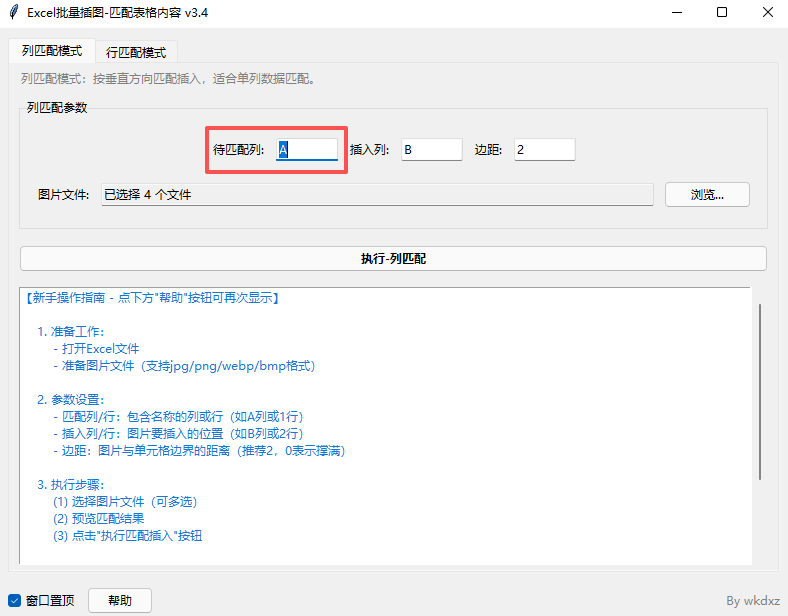Click the line (2) 预览匹配结果
Viewport: 788px width, 616px height.
pyautogui.click(x=98, y=519)
